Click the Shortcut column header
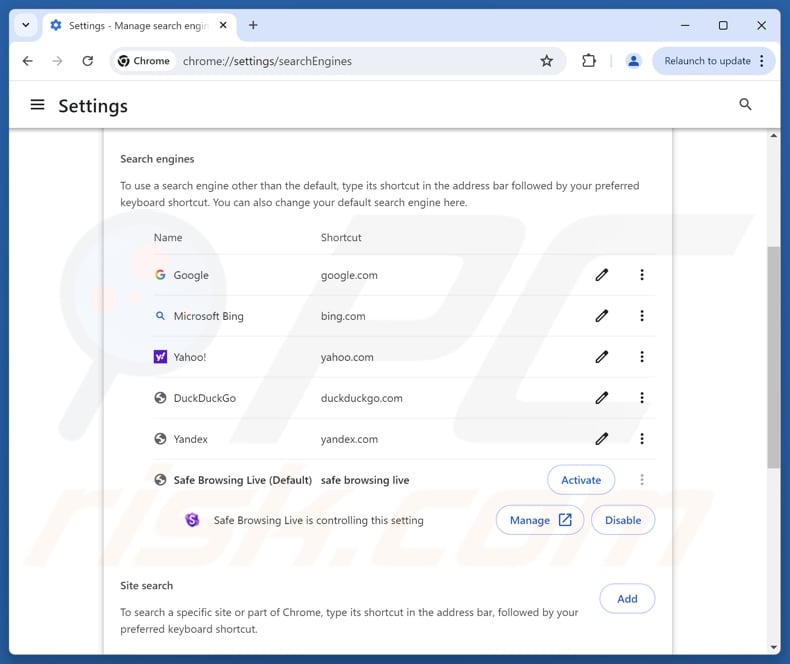This screenshot has width=790, height=664. (x=341, y=237)
